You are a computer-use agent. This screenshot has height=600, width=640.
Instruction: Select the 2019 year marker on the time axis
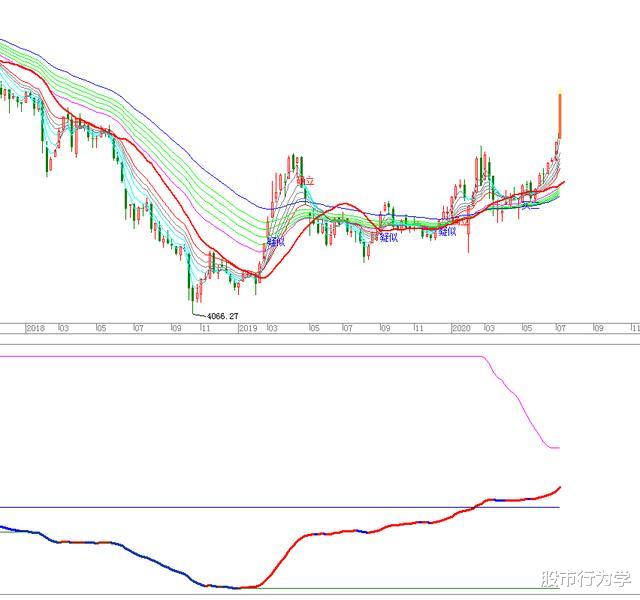(248, 328)
